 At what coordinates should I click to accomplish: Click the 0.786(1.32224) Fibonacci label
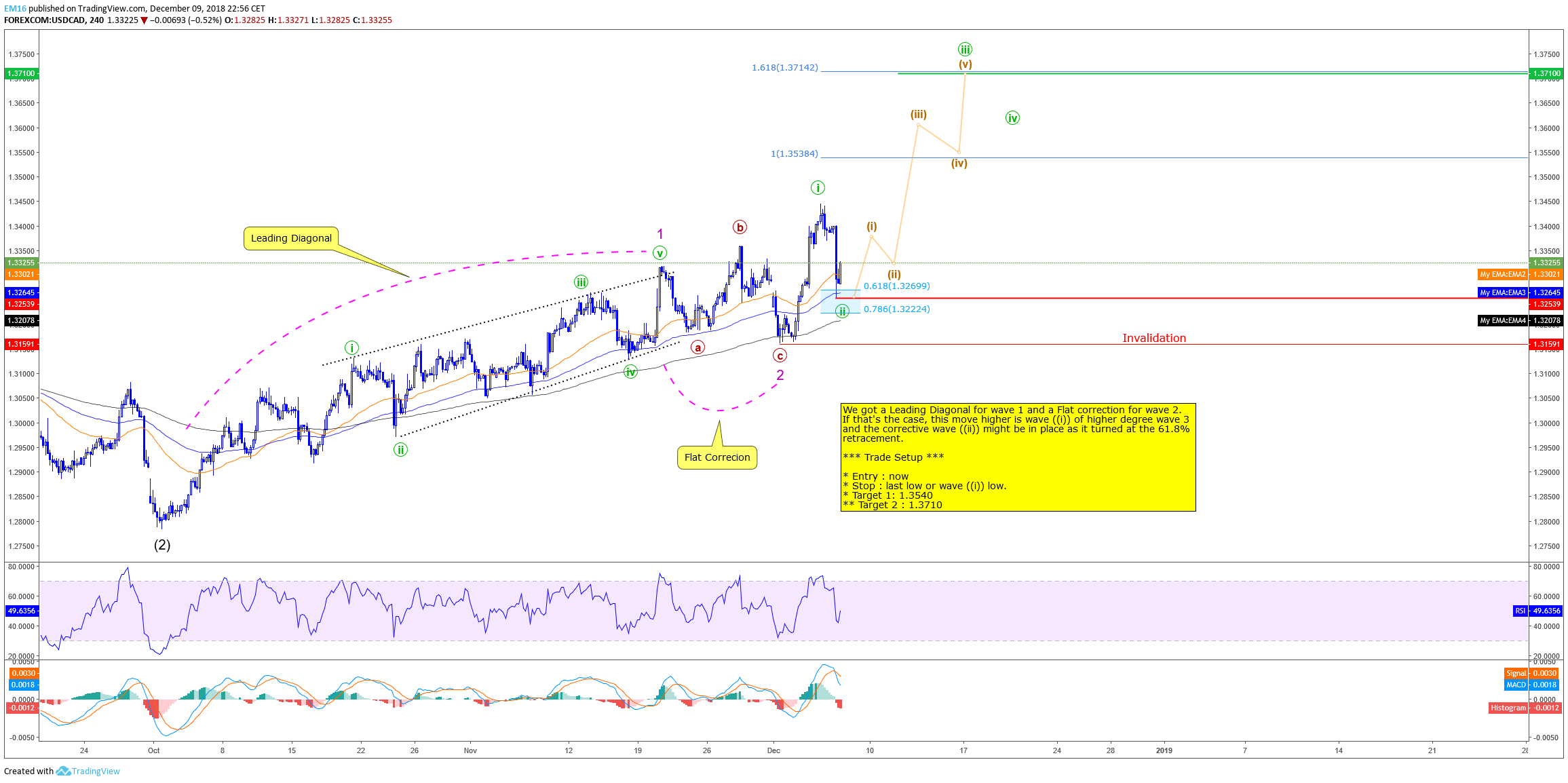coord(896,309)
